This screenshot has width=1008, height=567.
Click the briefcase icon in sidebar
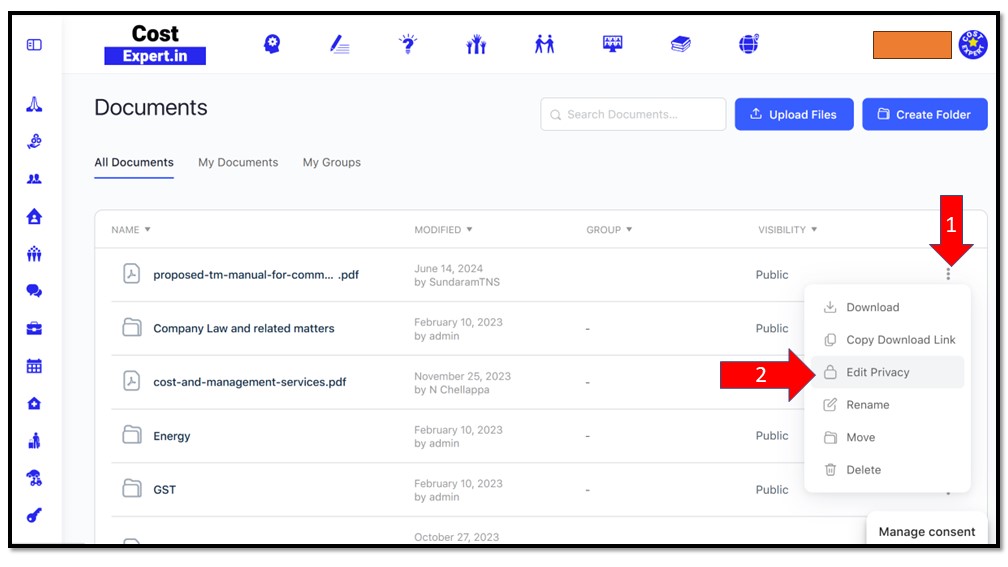click(34, 328)
